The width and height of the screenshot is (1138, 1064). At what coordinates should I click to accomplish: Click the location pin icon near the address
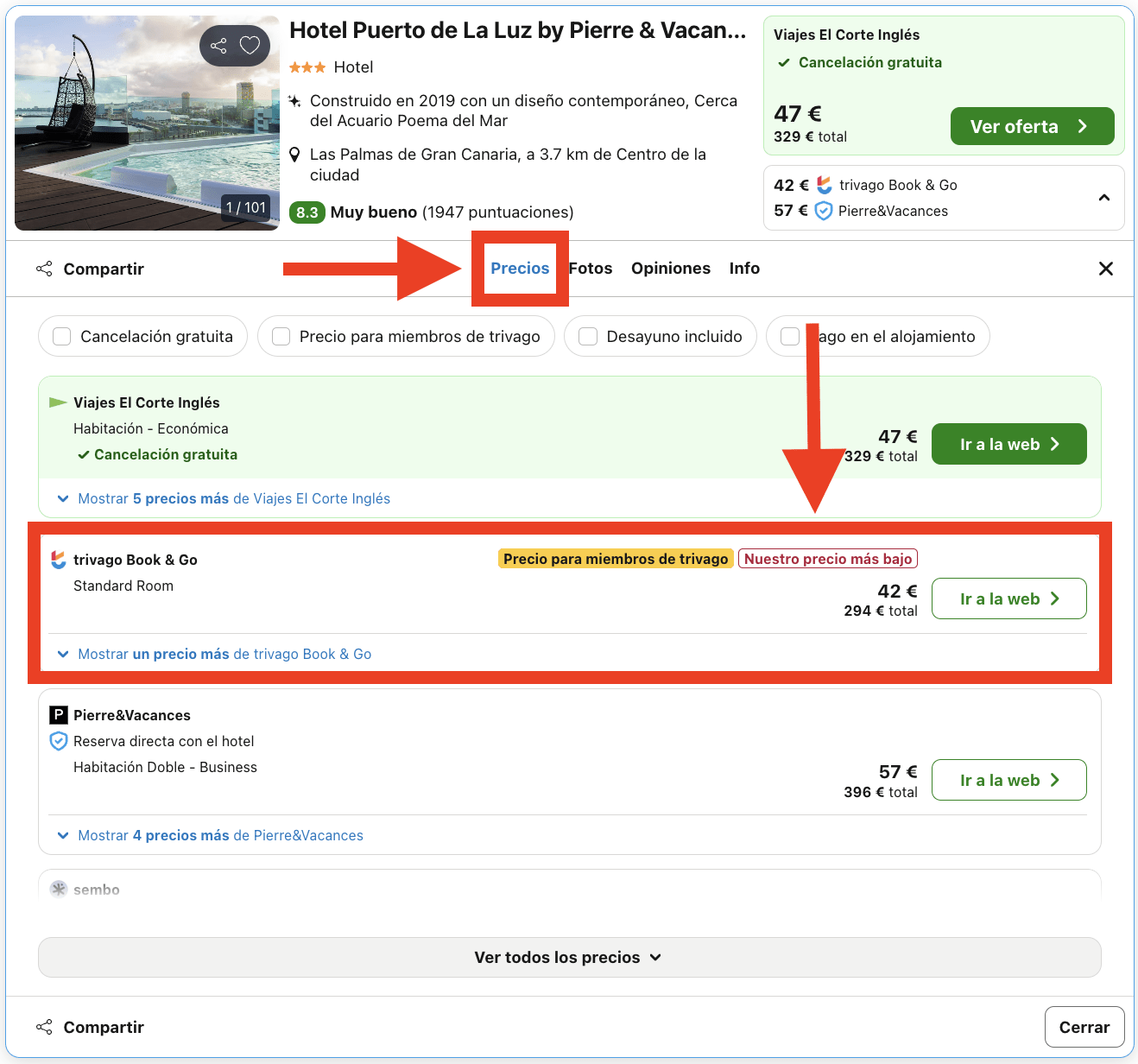coord(295,155)
